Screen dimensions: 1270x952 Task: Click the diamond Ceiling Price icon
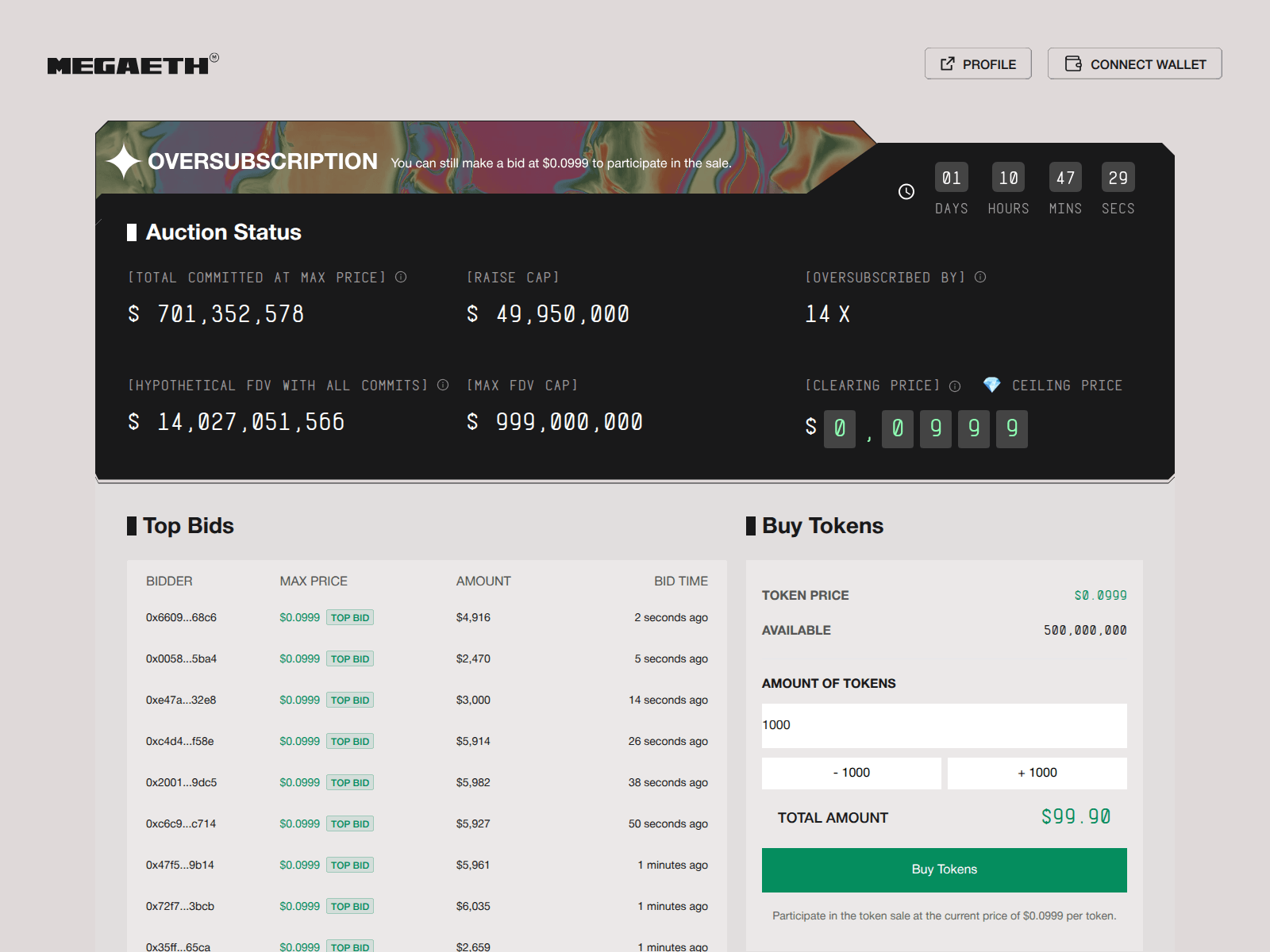click(x=992, y=385)
